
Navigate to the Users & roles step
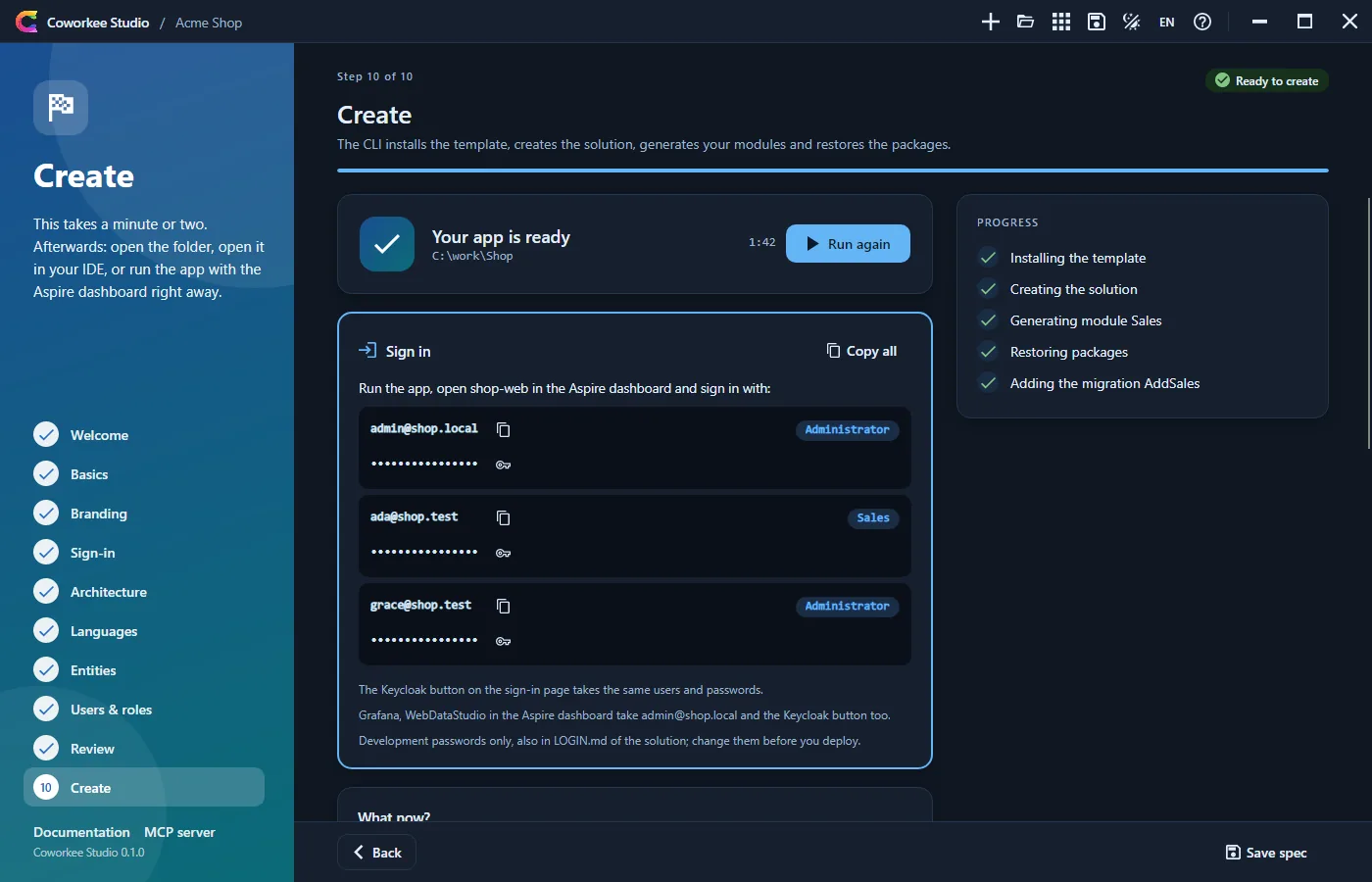(144, 709)
